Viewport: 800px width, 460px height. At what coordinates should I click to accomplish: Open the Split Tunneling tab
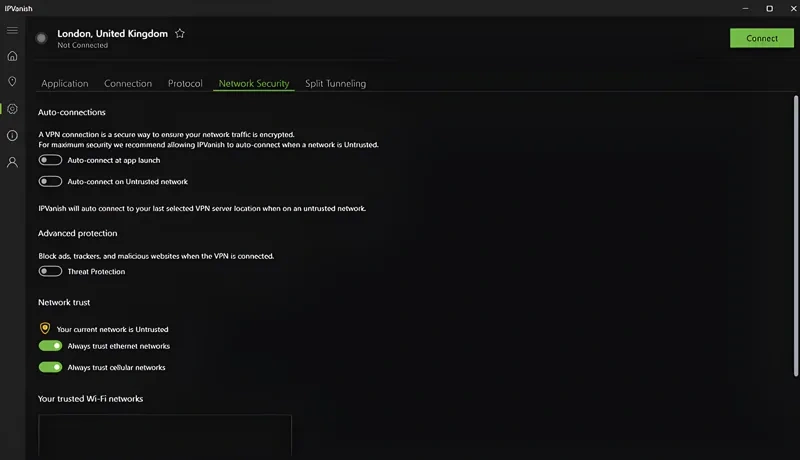point(335,83)
